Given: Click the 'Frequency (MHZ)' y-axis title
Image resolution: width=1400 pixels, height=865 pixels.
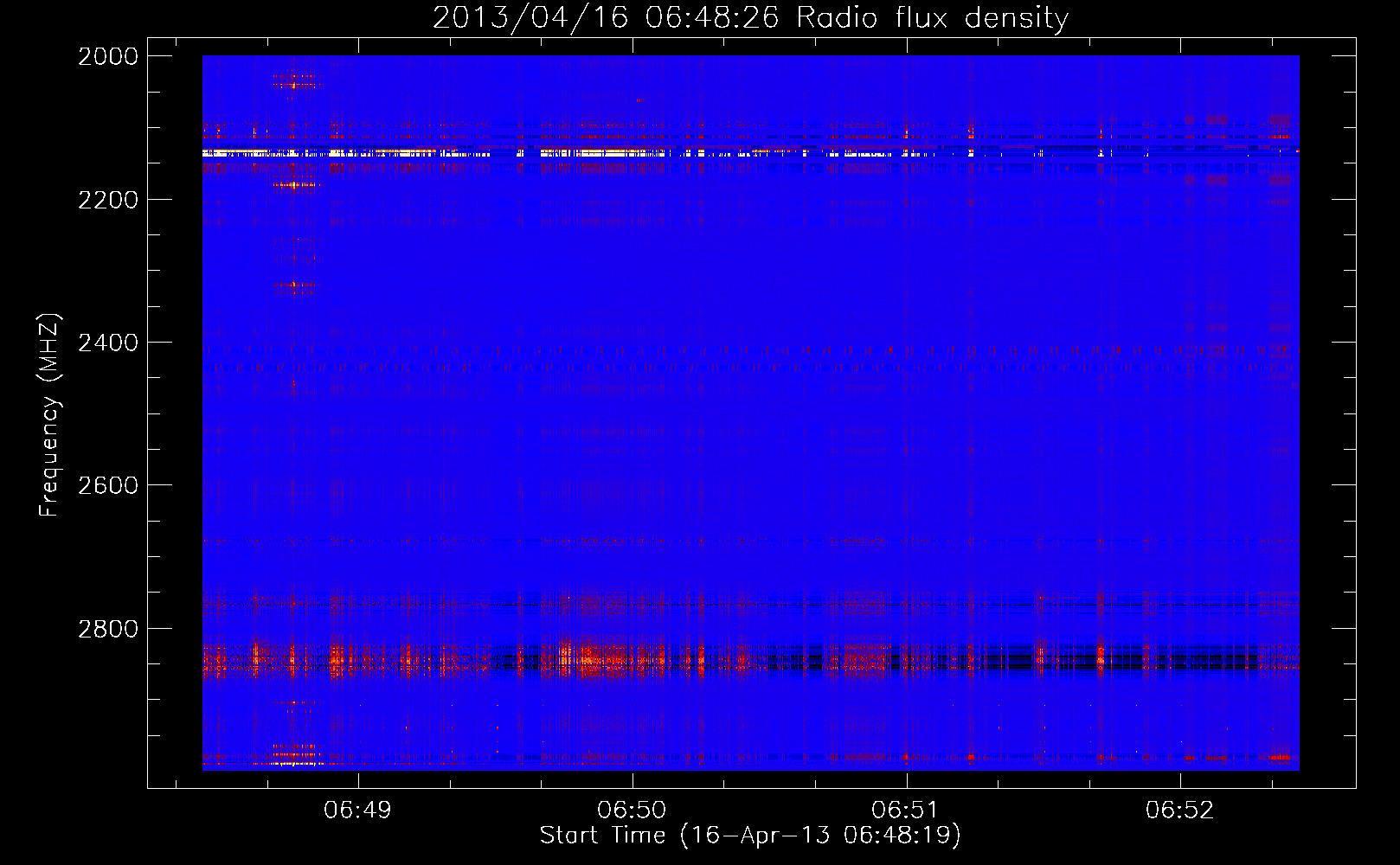Looking at the screenshot, I should point(49,415).
